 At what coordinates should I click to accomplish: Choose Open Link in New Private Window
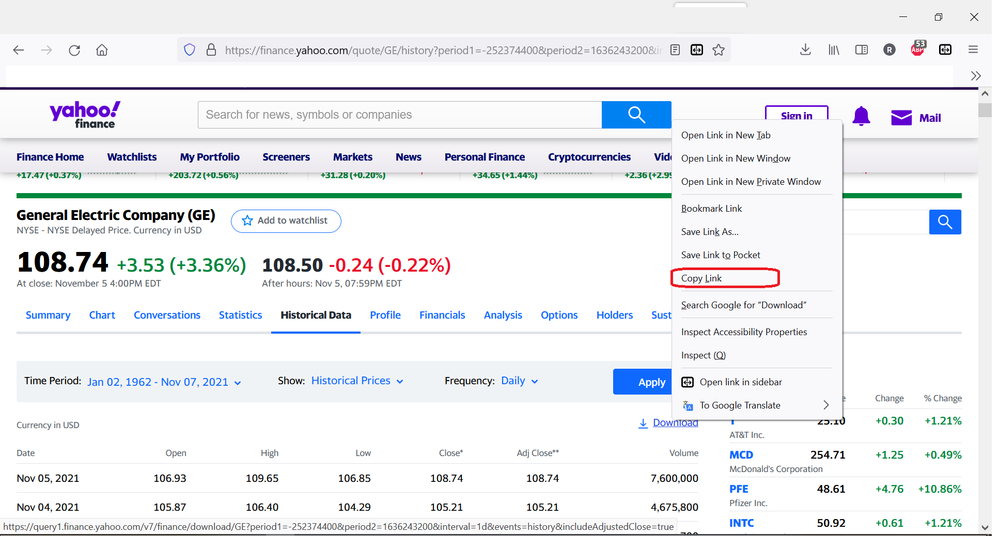751,182
